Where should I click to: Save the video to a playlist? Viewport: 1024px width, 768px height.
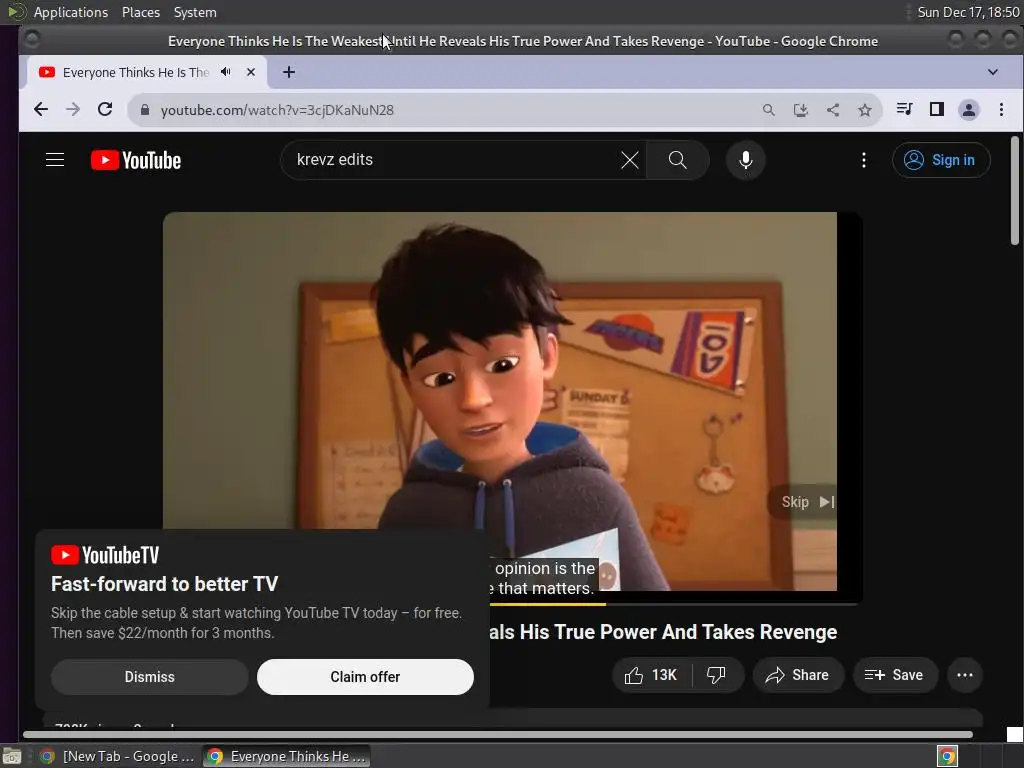[x=895, y=675]
